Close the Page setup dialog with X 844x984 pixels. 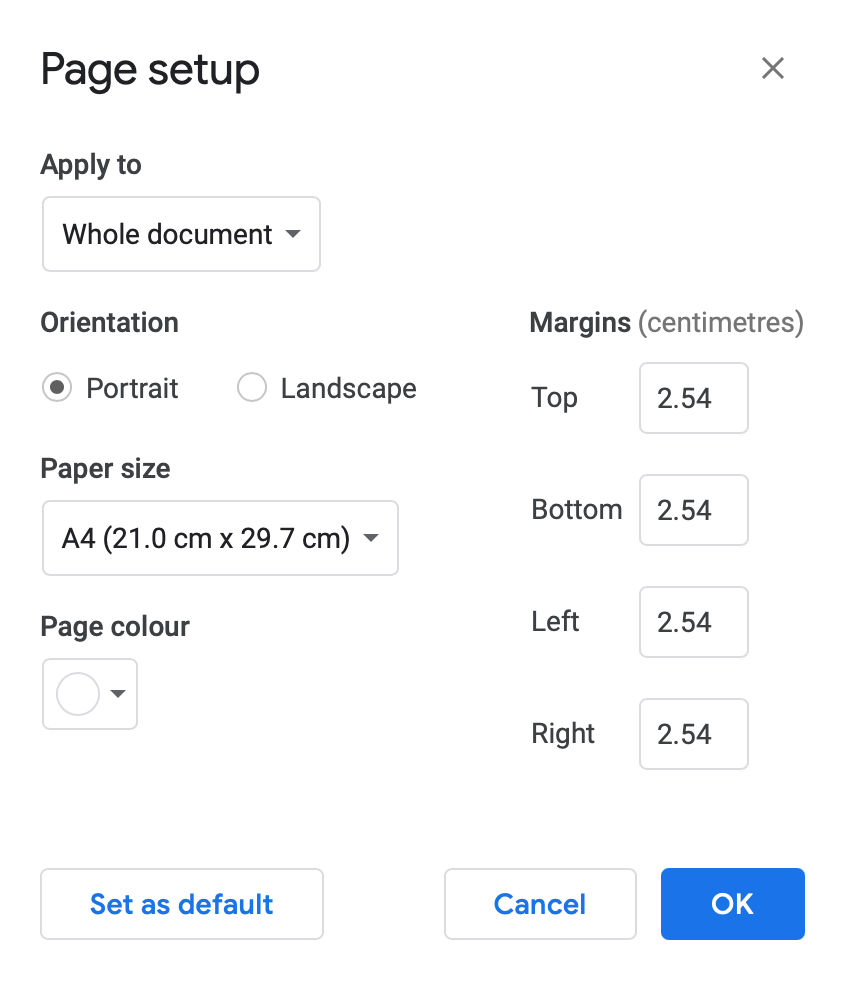coord(772,68)
